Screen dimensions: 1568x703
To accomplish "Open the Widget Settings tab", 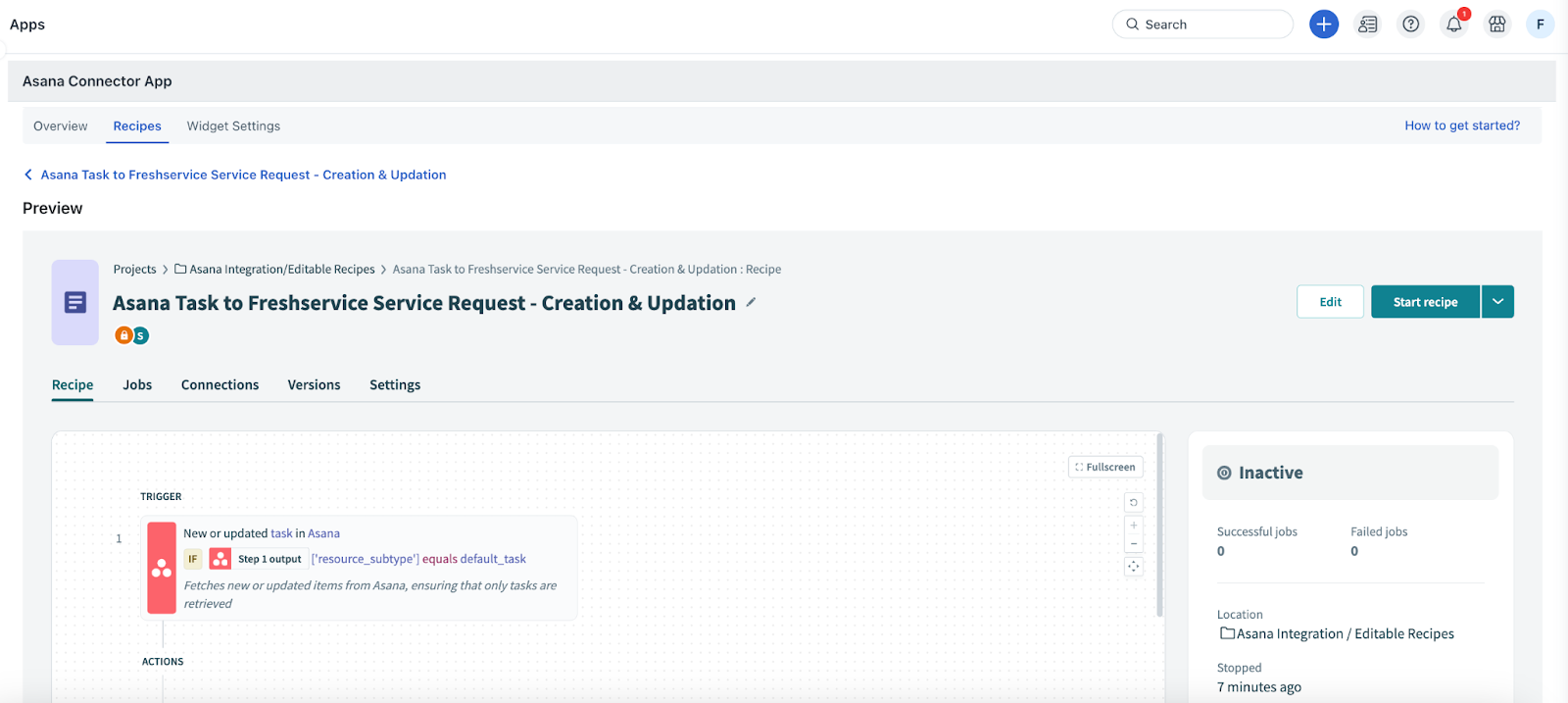I will pyautogui.click(x=233, y=126).
